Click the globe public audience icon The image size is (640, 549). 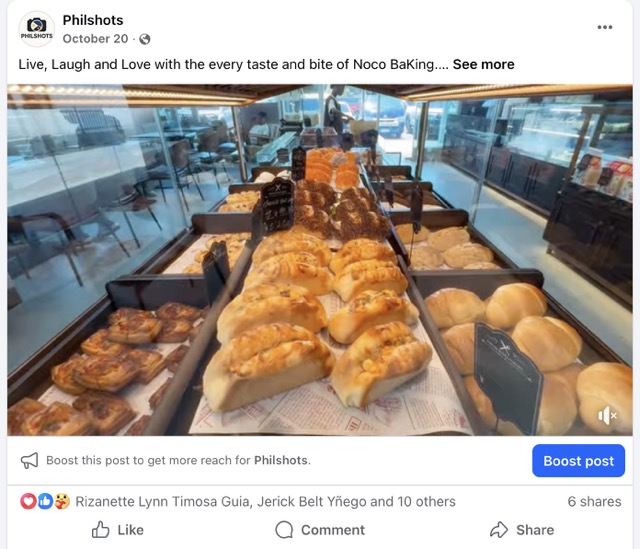145,39
